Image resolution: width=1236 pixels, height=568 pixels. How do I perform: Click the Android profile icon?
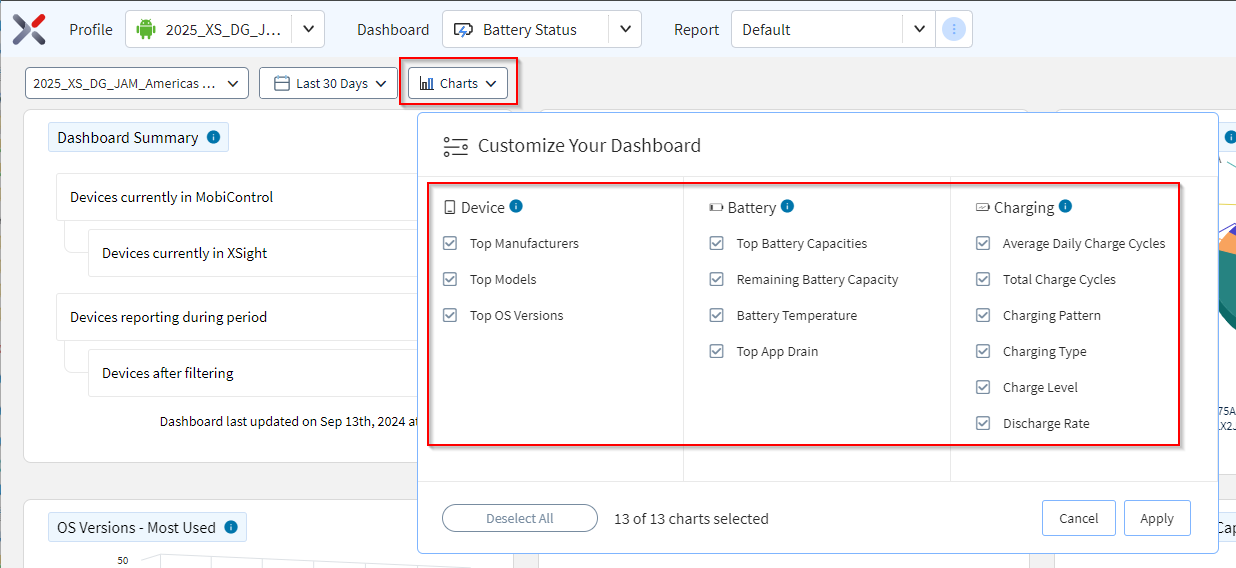pyautogui.click(x=147, y=30)
